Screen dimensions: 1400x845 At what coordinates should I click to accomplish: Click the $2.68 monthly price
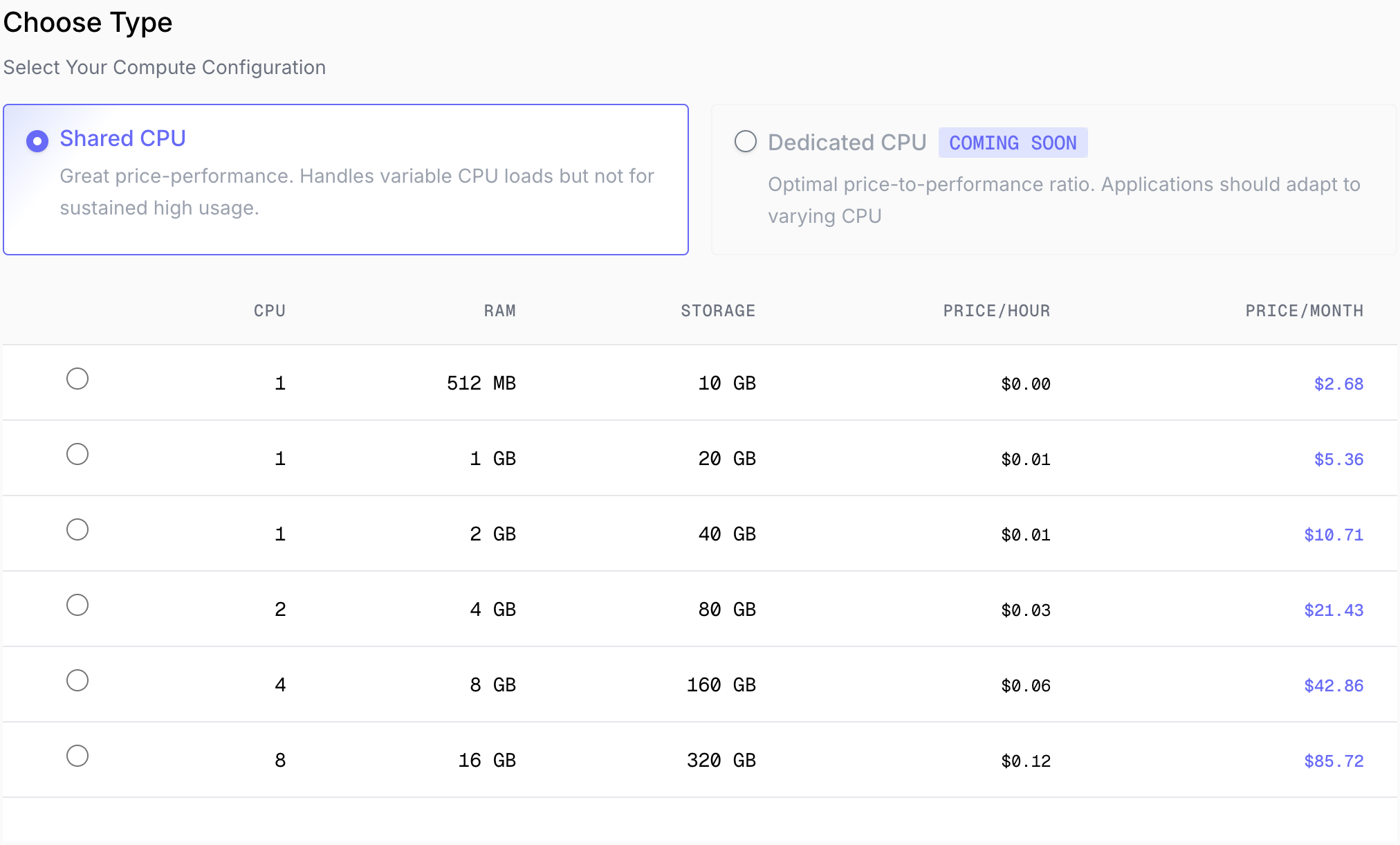1338,384
